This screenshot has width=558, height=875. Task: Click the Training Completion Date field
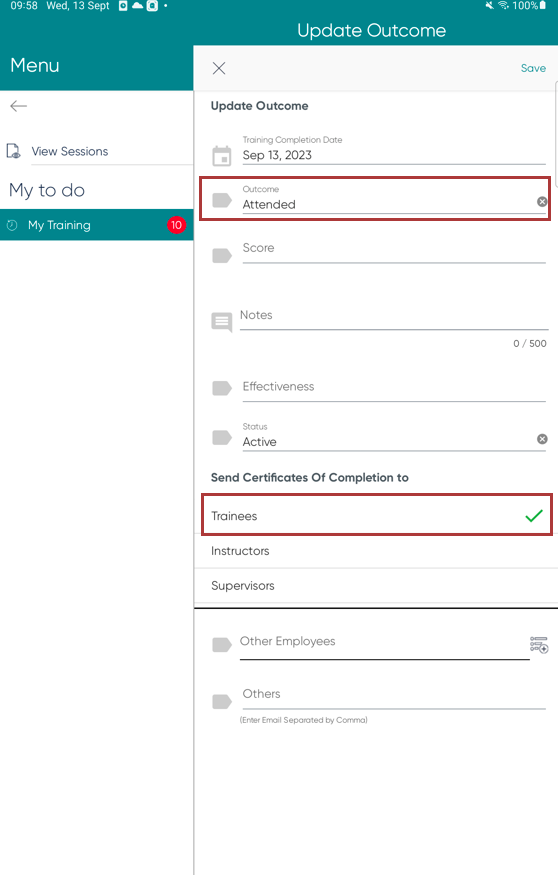click(x=394, y=150)
